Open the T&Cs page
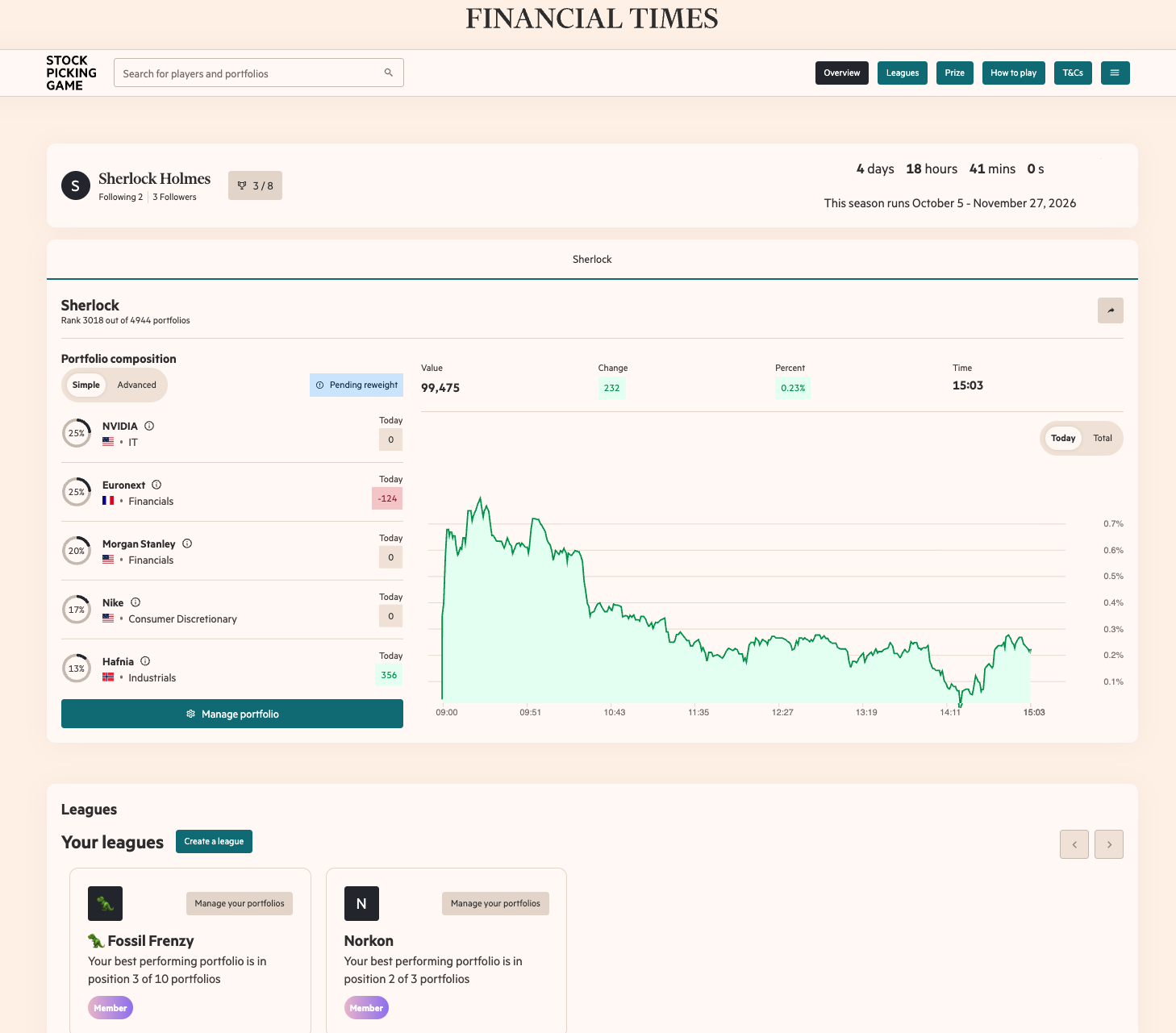 point(1073,73)
